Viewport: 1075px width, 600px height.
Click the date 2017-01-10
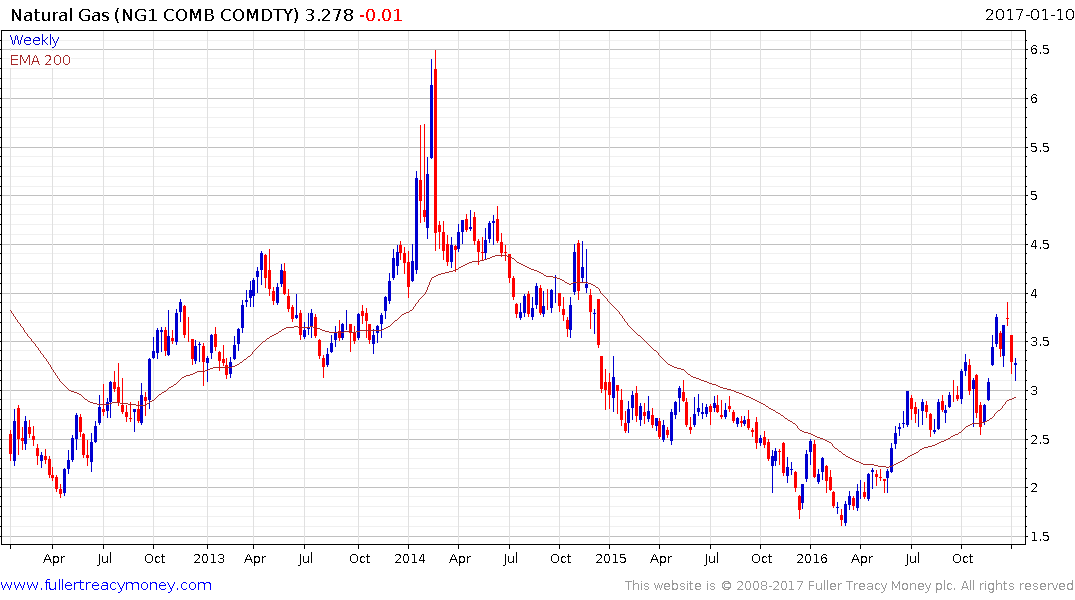pyautogui.click(x=1029, y=14)
